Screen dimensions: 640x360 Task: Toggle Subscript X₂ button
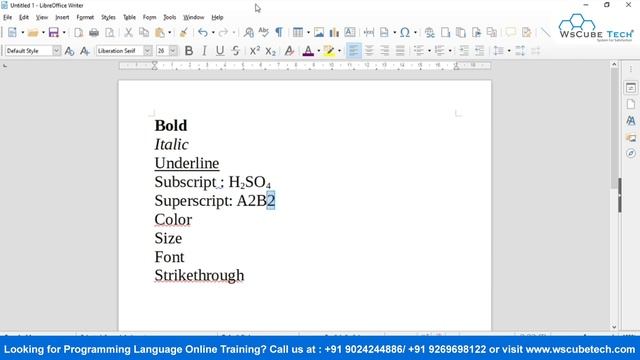[x=270, y=51]
